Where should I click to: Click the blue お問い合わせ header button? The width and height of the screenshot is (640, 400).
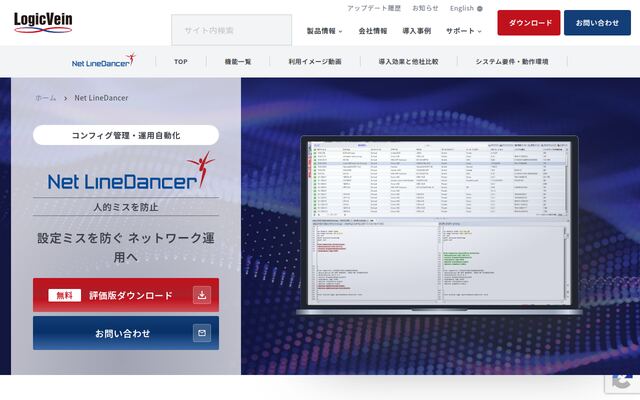pos(597,22)
